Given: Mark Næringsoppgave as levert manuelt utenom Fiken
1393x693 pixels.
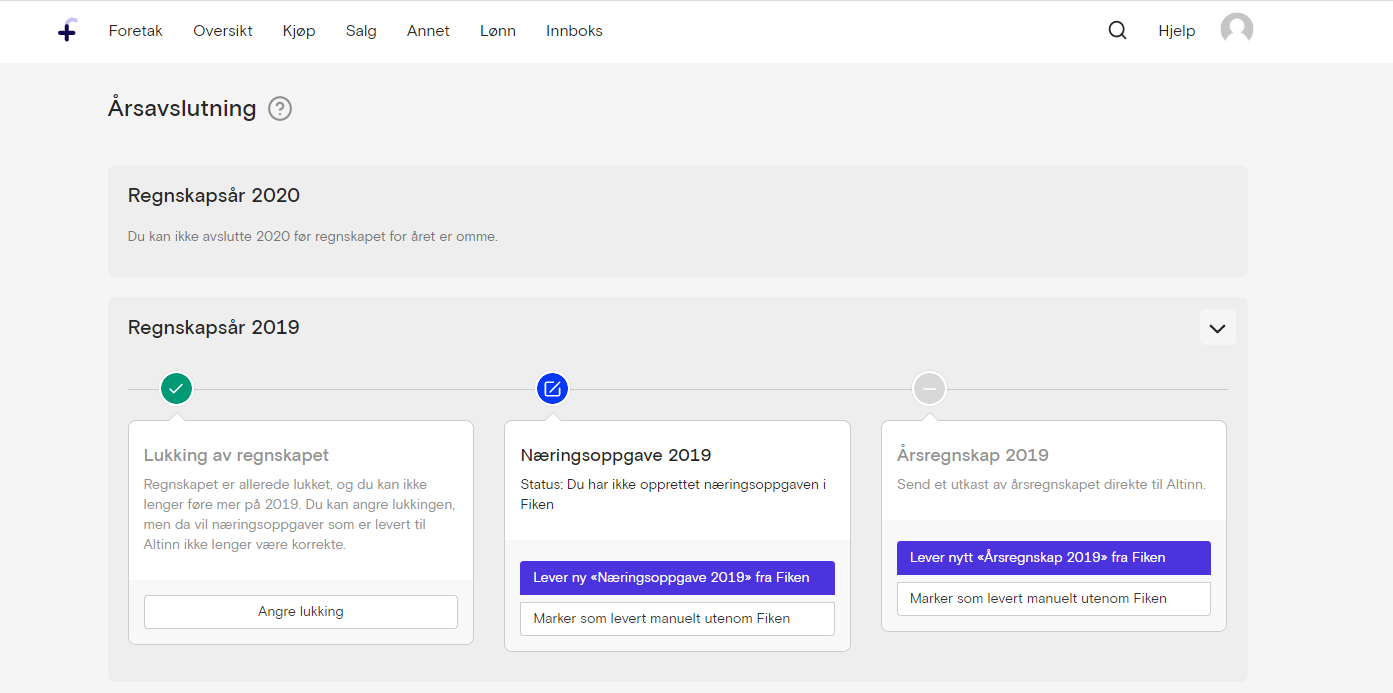Looking at the screenshot, I should [x=677, y=619].
